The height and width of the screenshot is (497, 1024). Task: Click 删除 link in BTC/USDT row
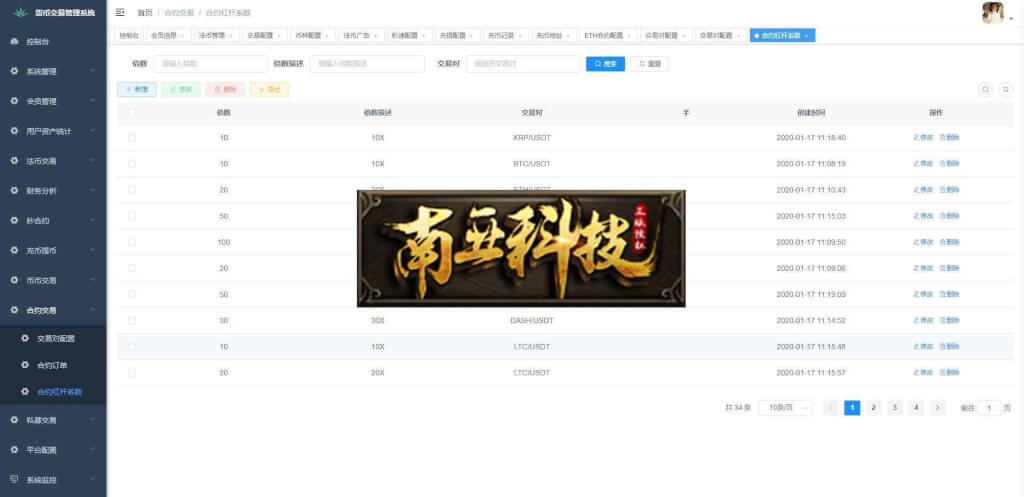pos(950,164)
